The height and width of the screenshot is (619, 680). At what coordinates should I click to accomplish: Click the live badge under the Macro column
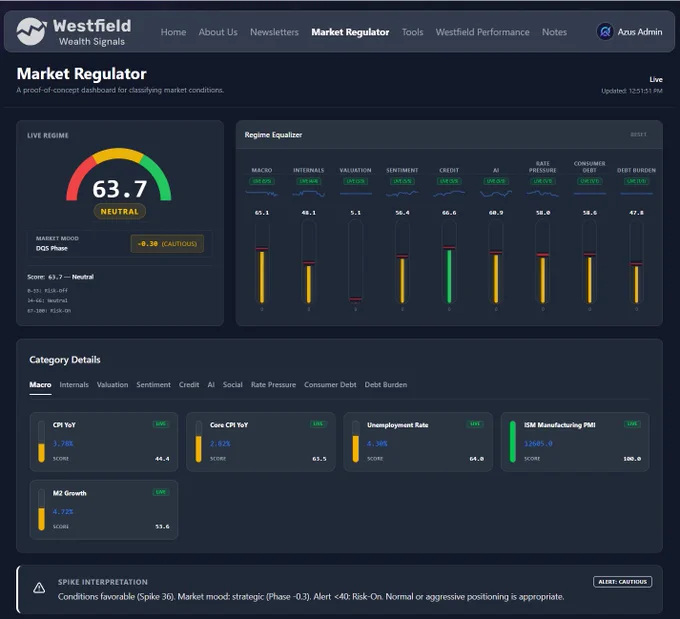(262, 181)
